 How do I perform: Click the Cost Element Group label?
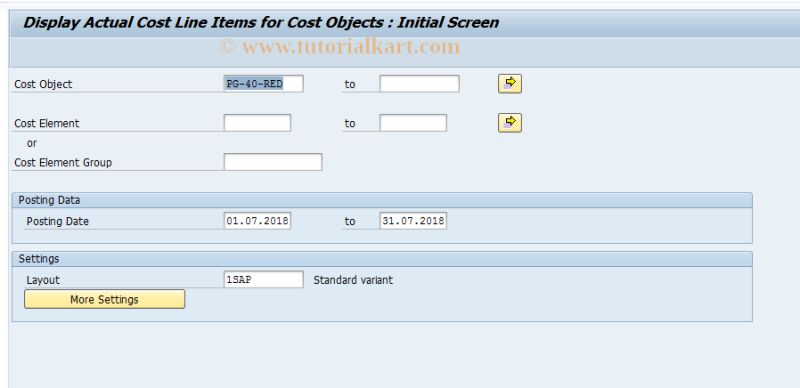point(63,162)
